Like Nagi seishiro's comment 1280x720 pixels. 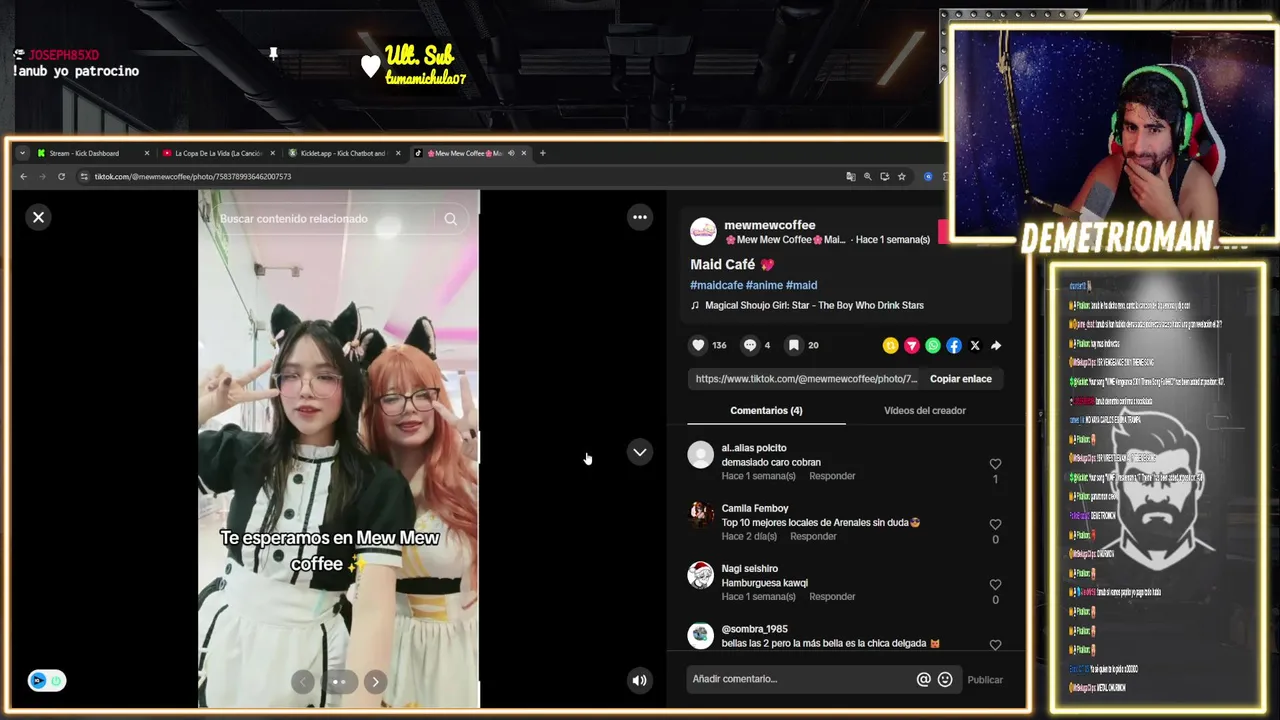[995, 585]
